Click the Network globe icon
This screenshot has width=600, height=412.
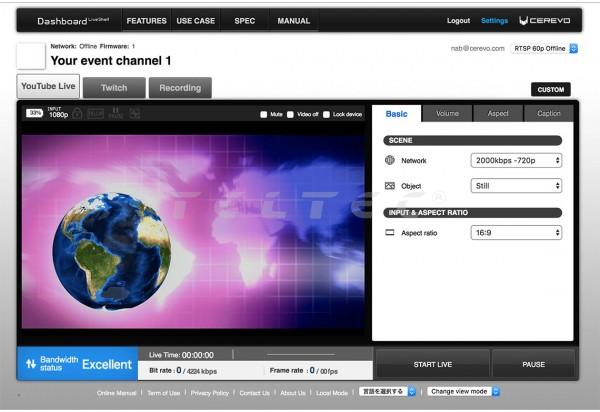click(390, 160)
